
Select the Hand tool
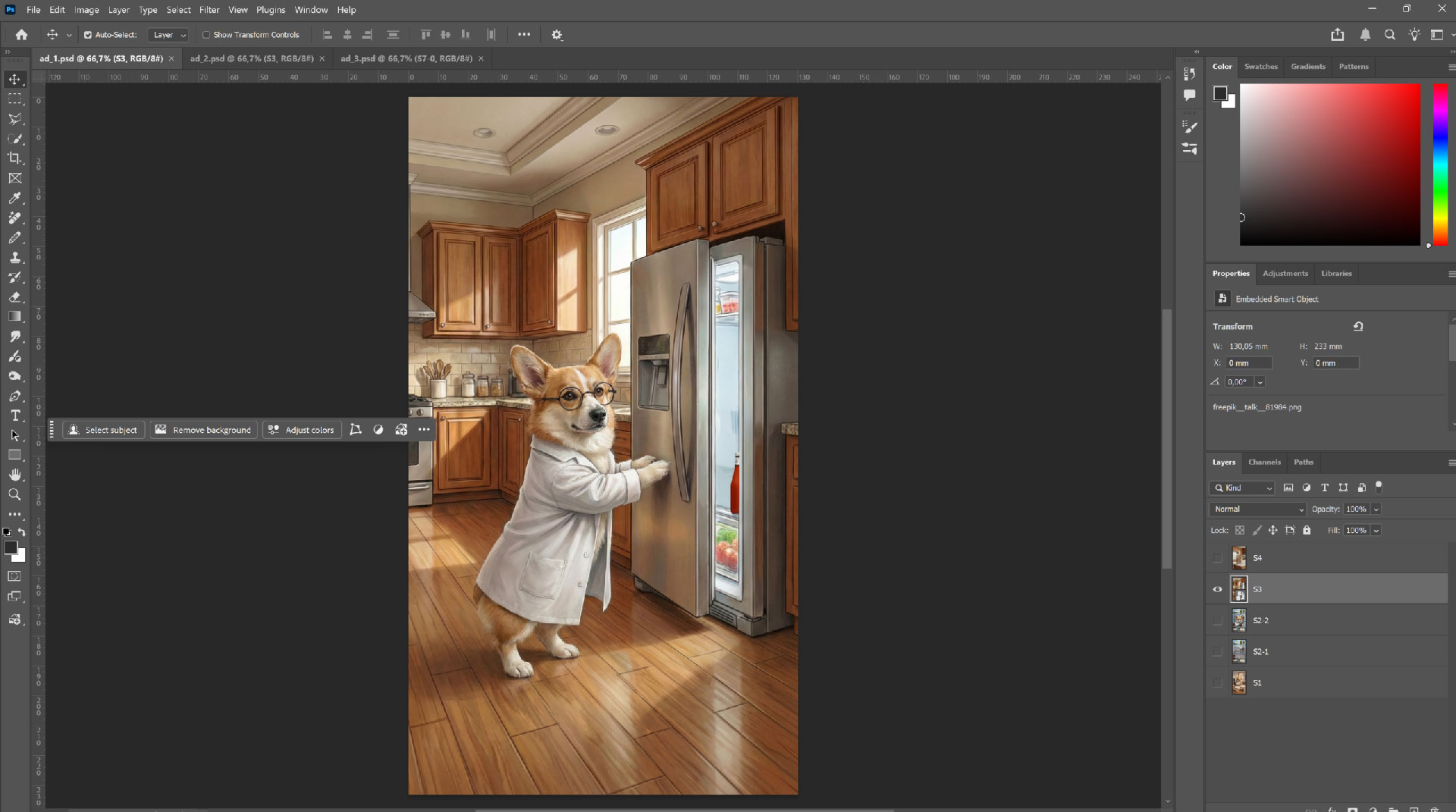click(14, 475)
